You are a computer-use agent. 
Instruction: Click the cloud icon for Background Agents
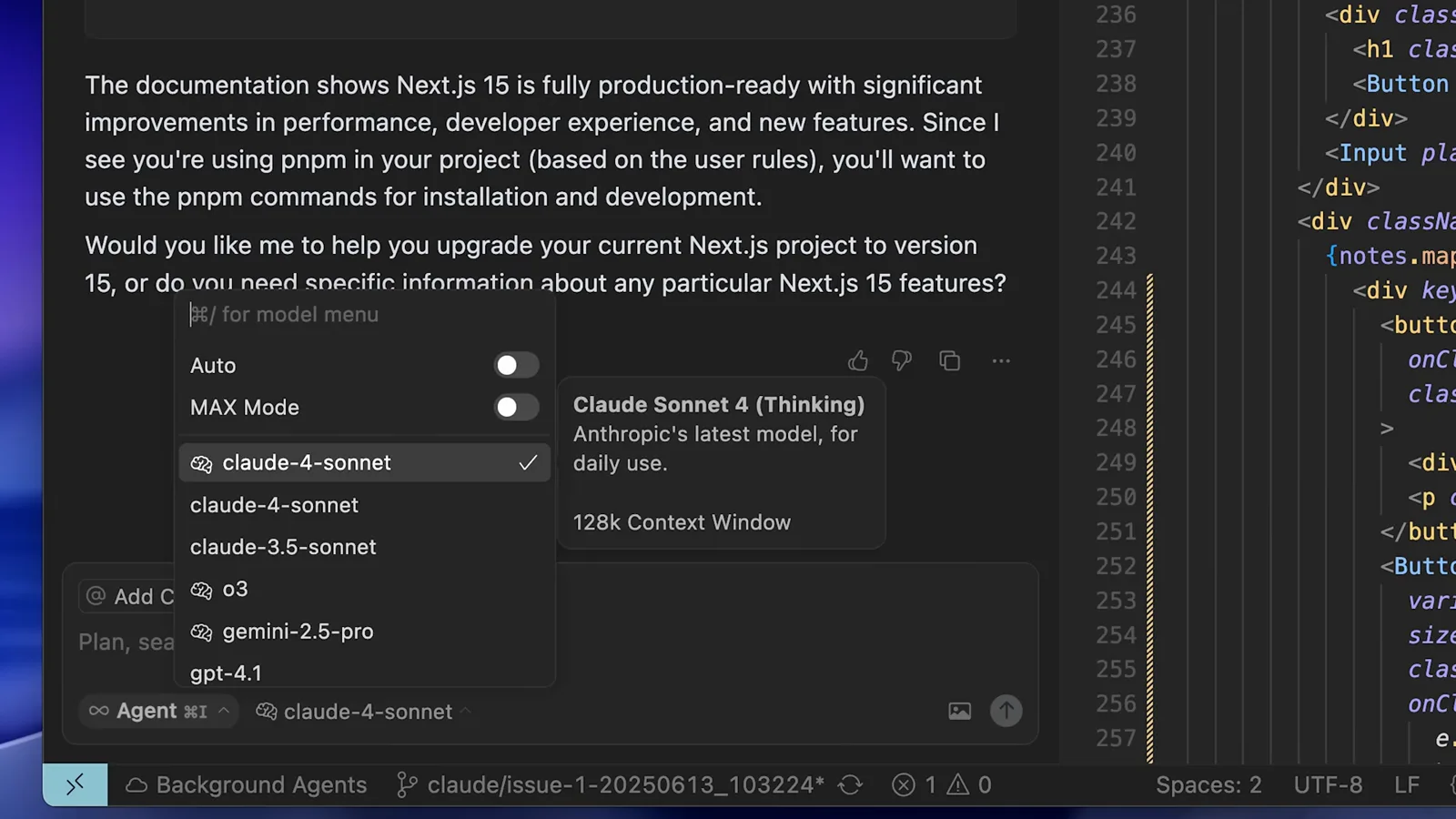pyautogui.click(x=136, y=784)
